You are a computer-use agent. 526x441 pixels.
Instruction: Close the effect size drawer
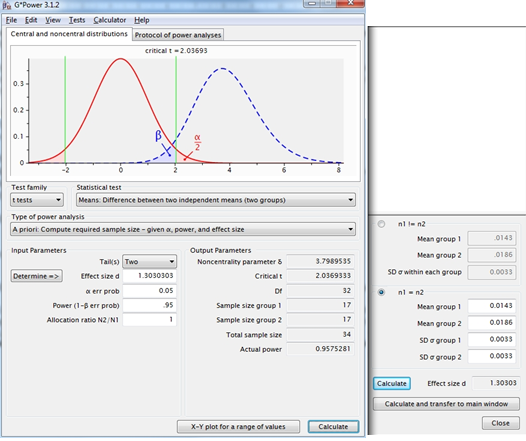pos(501,423)
